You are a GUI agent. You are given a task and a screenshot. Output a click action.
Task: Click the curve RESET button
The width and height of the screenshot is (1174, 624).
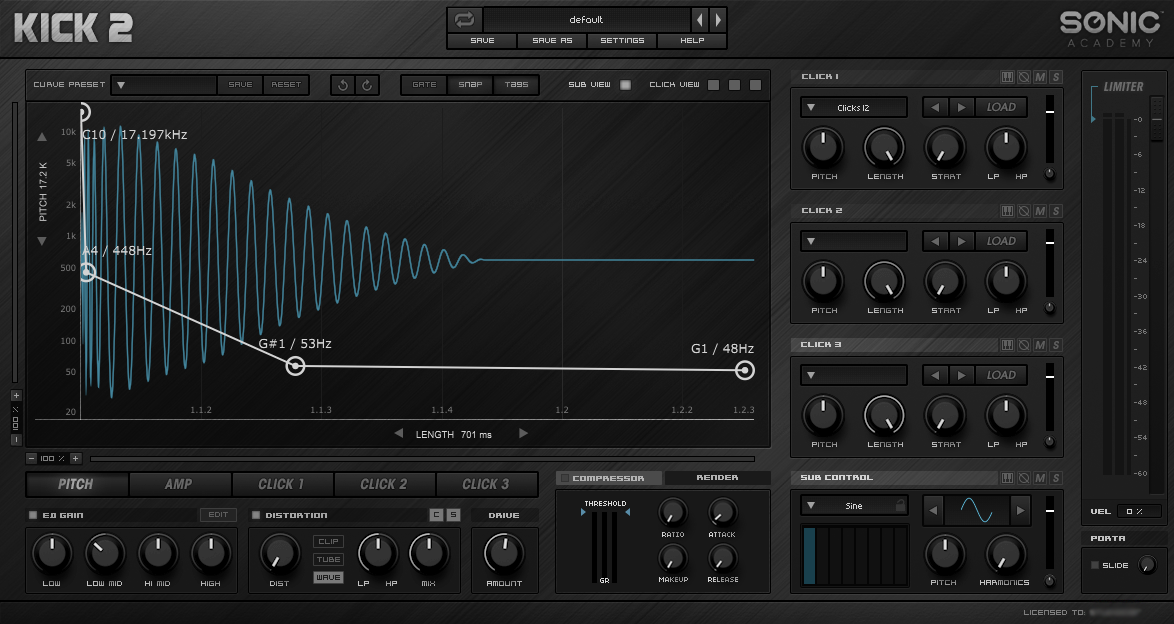pos(286,85)
